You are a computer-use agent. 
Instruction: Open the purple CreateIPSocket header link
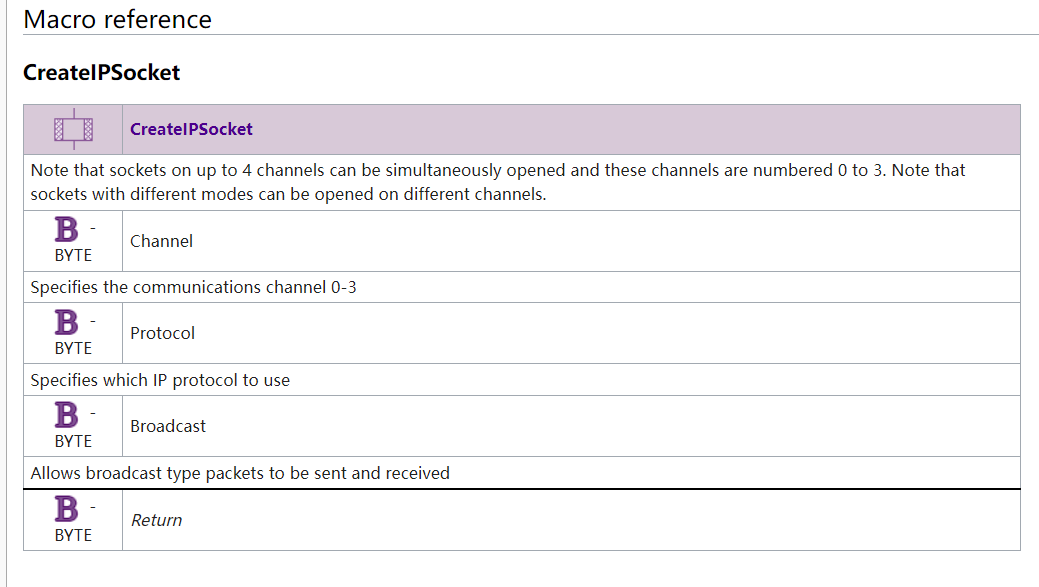coord(191,129)
